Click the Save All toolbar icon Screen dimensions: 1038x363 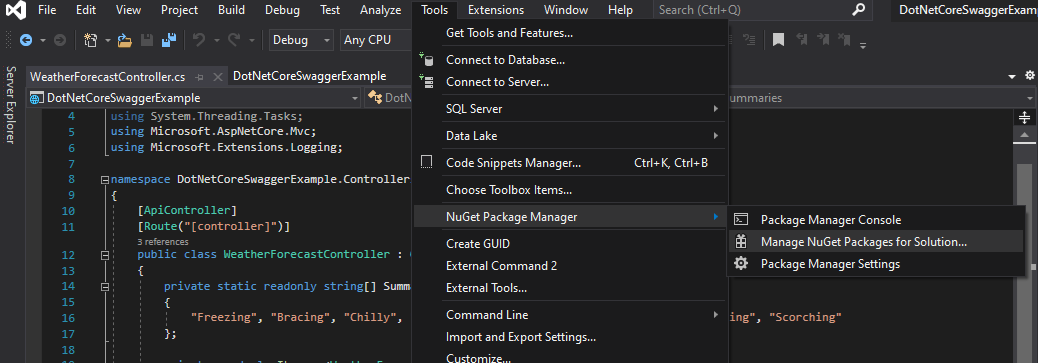click(x=169, y=40)
